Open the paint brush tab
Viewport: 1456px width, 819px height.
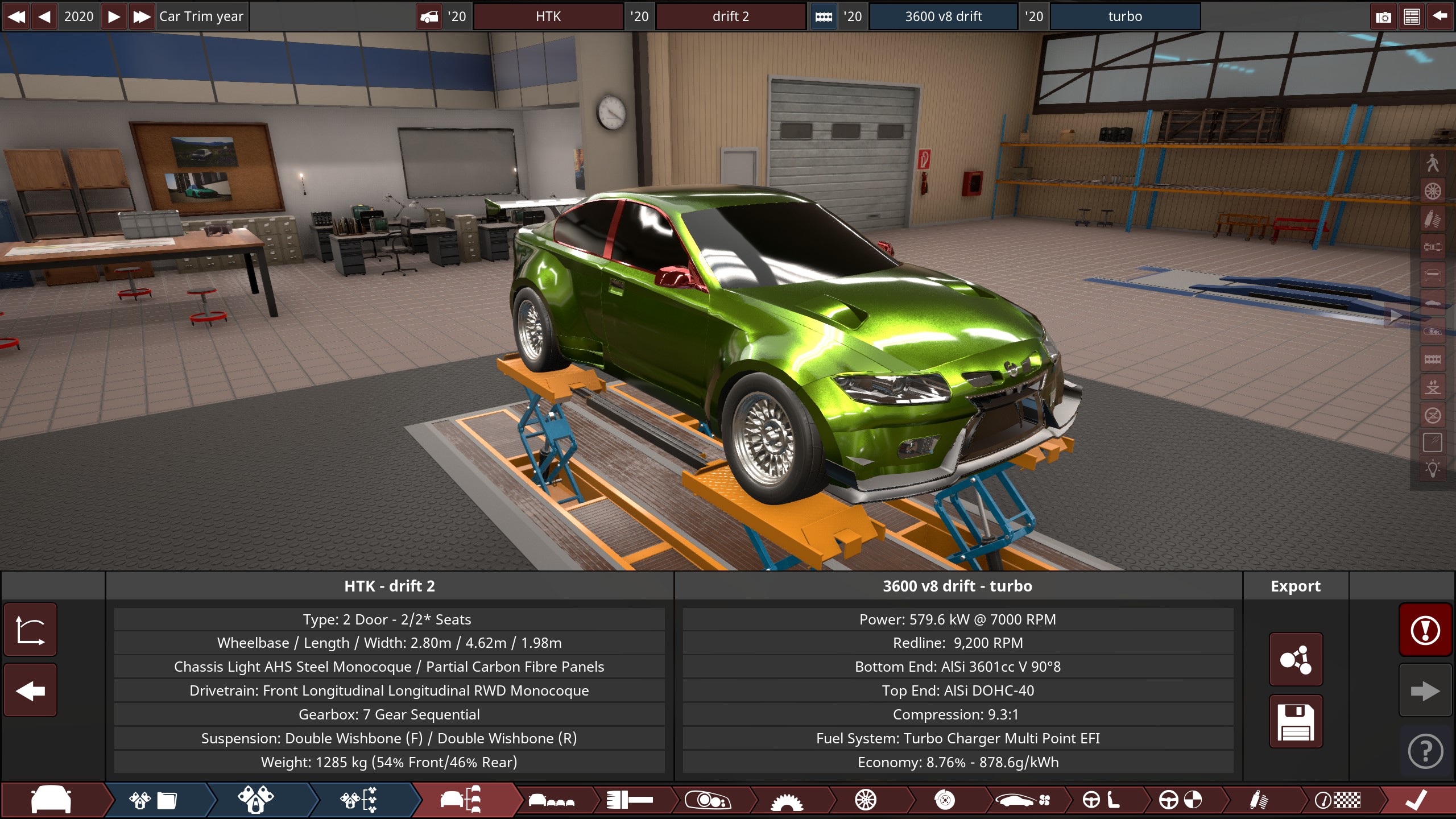click(630, 800)
